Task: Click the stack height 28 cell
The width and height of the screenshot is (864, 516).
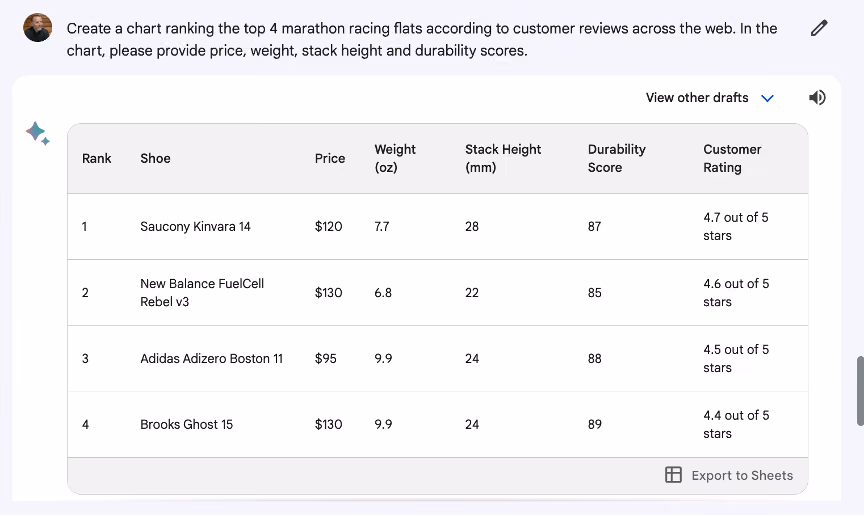Action: pos(472,227)
